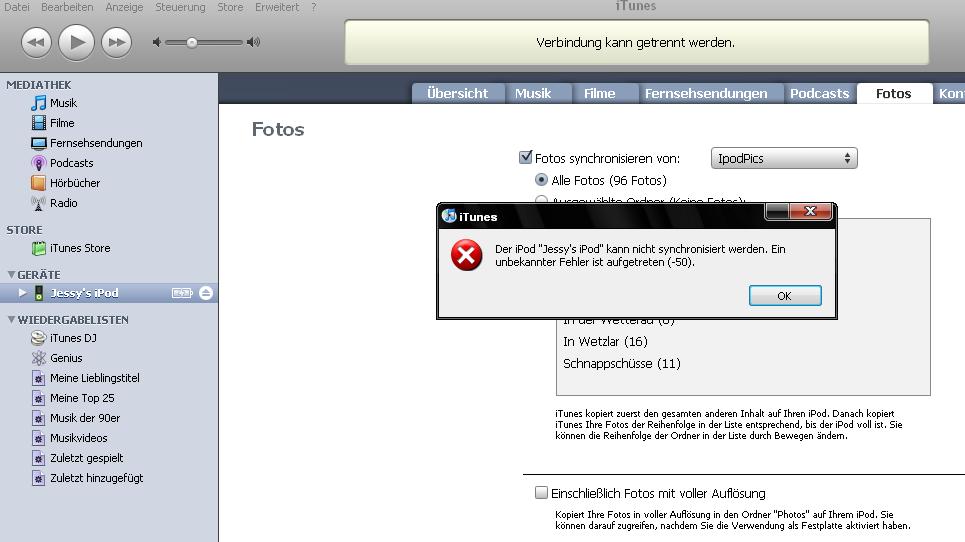Select Fernsehsendungen icon in sidebar
Image resolution: width=965 pixels, height=542 pixels.
coord(39,143)
